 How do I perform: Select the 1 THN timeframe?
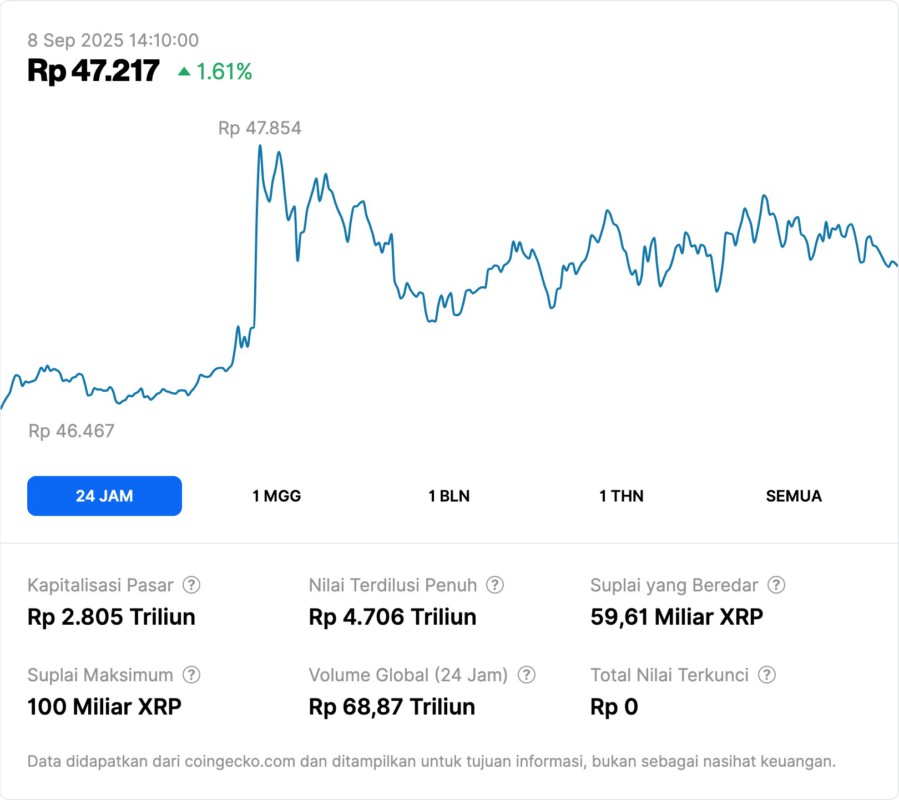coord(621,495)
